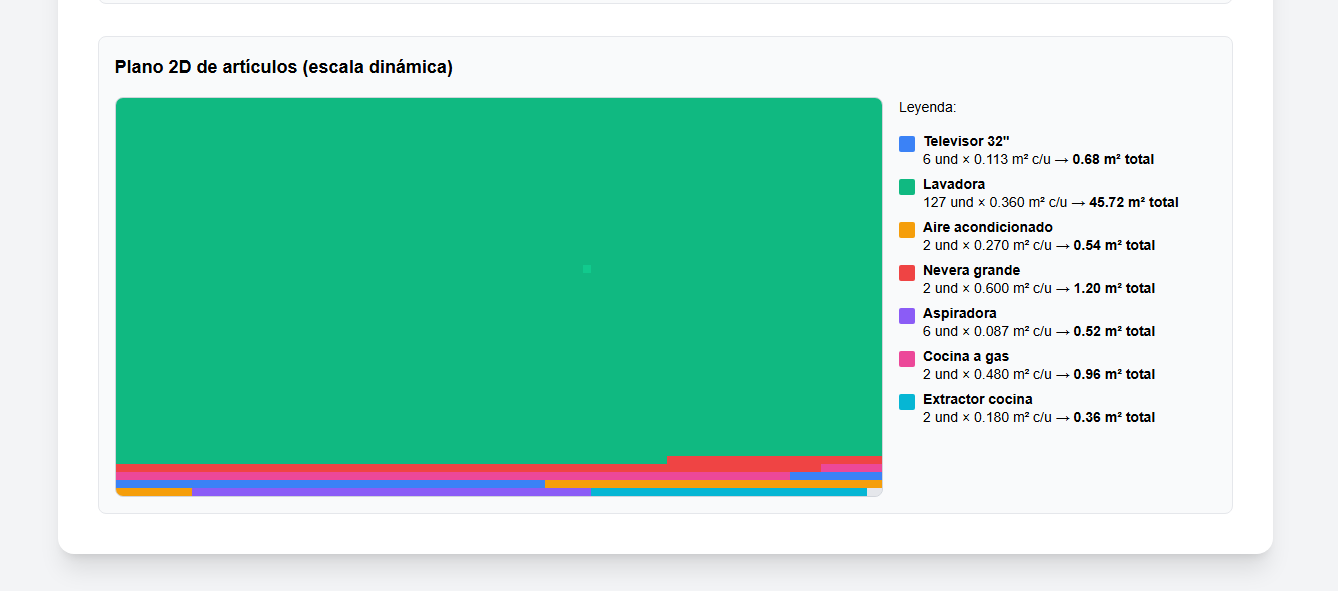The width and height of the screenshot is (1338, 591).
Task: Select the red Nevera grande legend swatch
Action: coord(907,273)
